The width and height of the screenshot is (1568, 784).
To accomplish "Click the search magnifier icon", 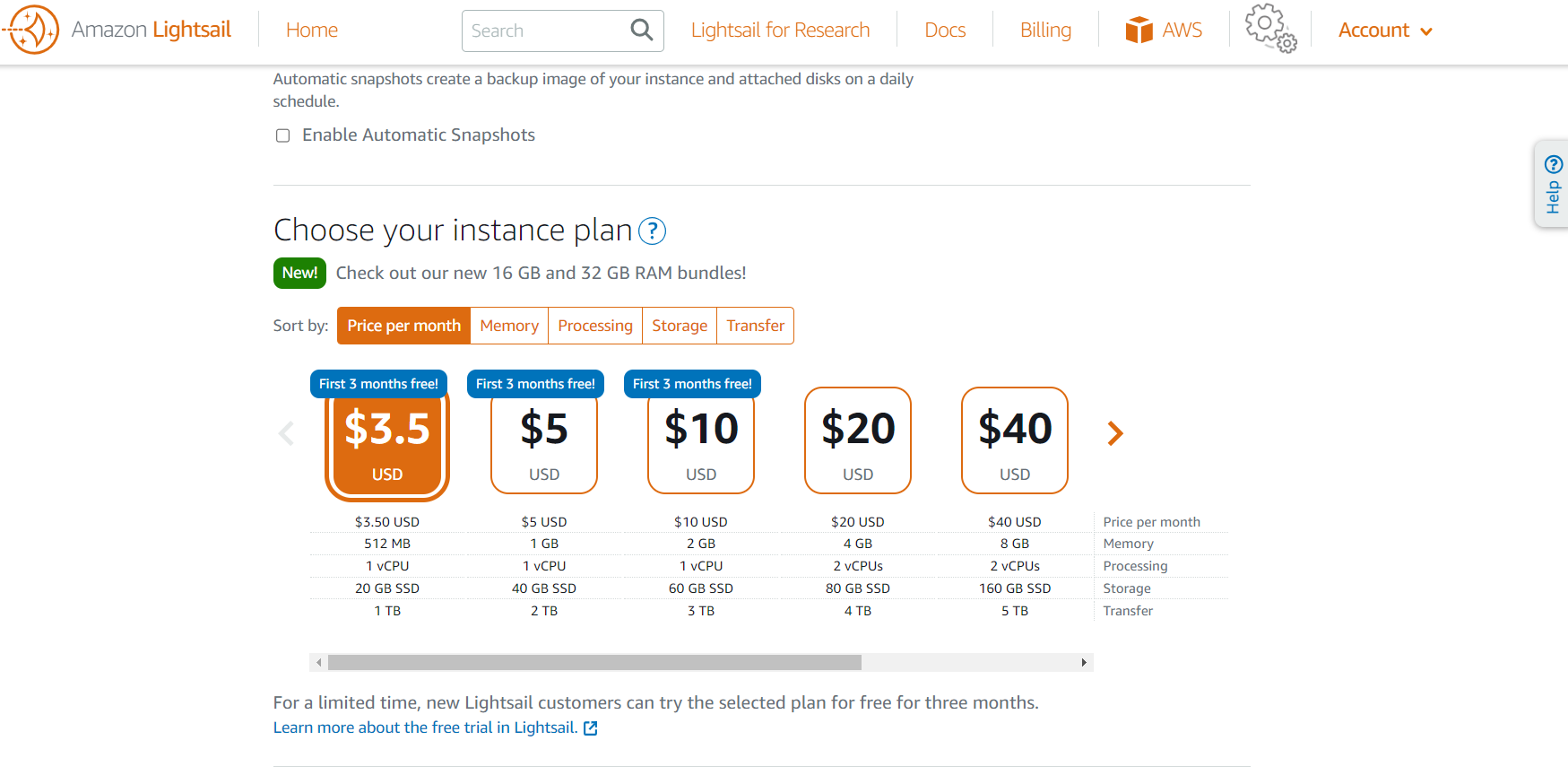I will (641, 30).
